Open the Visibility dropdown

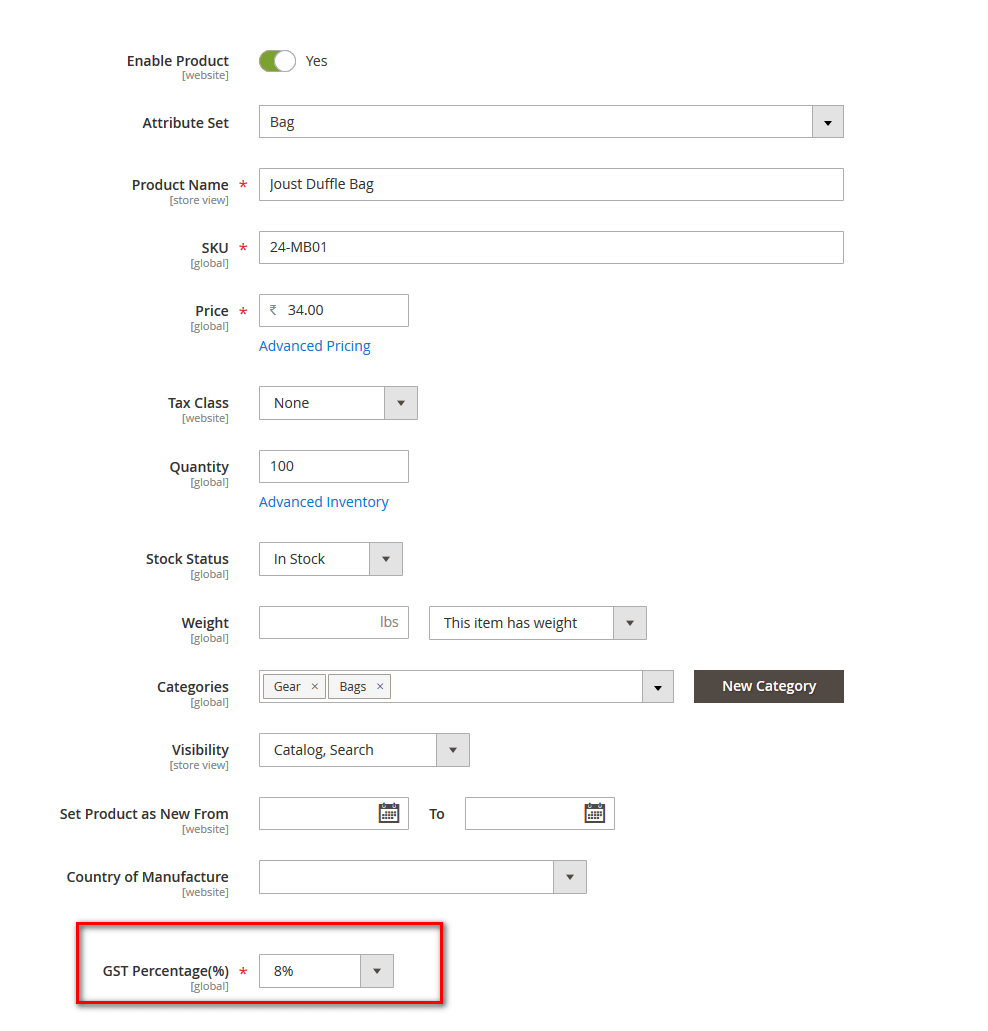[364, 750]
